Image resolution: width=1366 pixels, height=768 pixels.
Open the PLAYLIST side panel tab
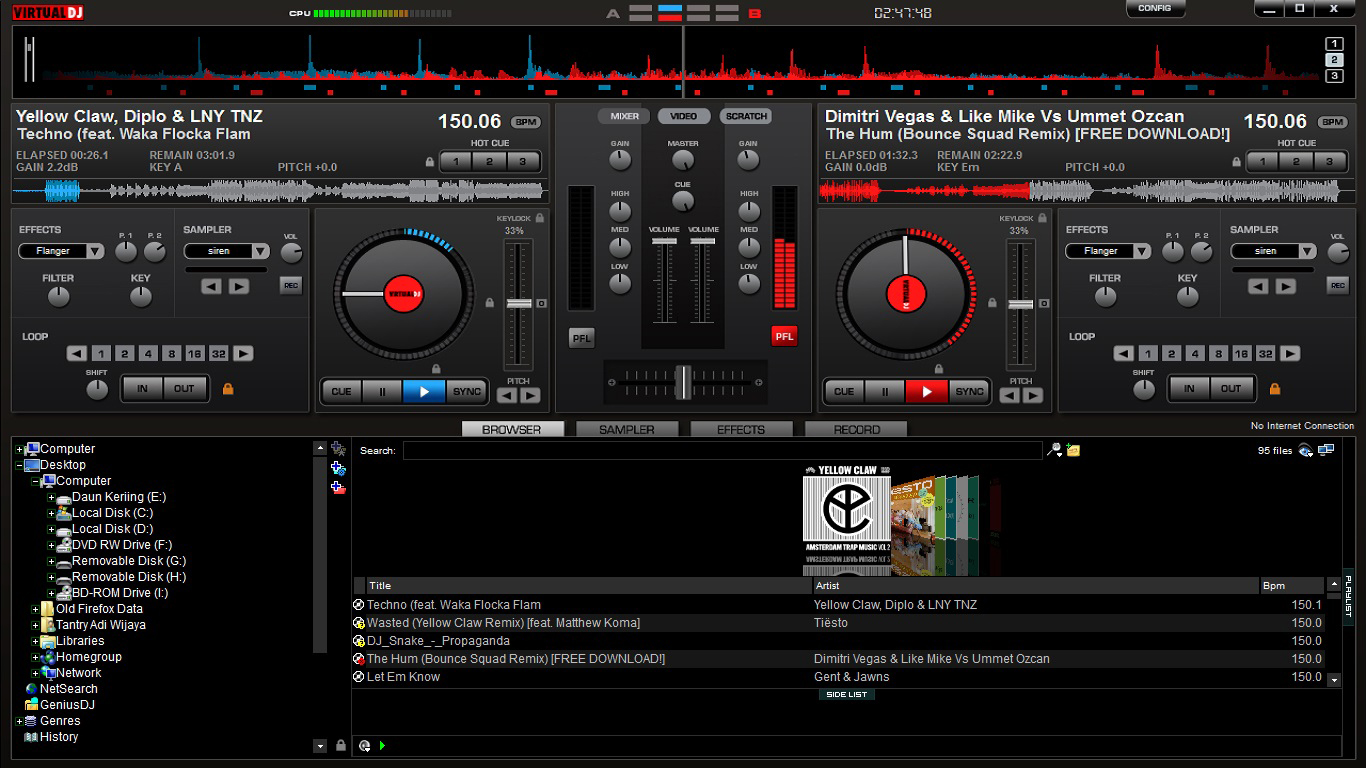coord(1348,597)
